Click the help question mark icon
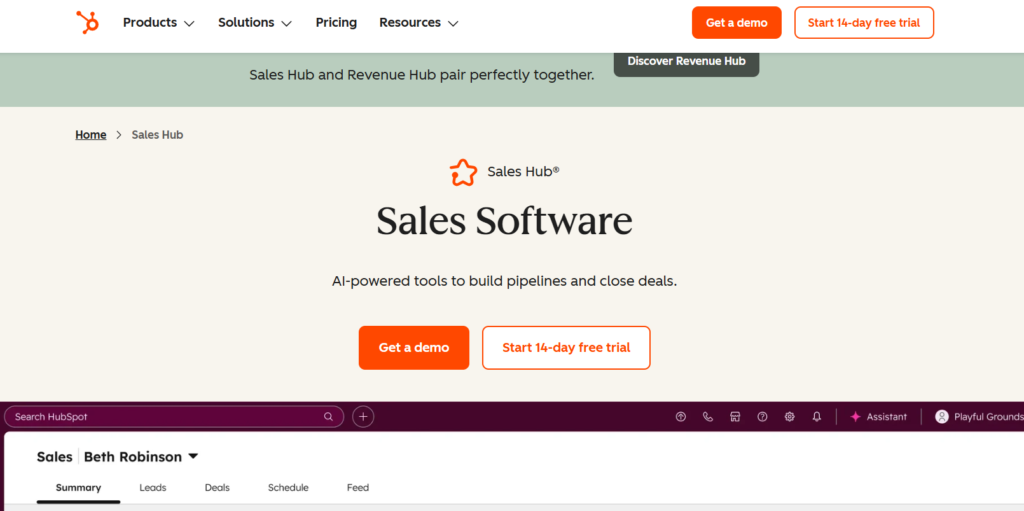Image resolution: width=1024 pixels, height=511 pixels. pos(762,417)
